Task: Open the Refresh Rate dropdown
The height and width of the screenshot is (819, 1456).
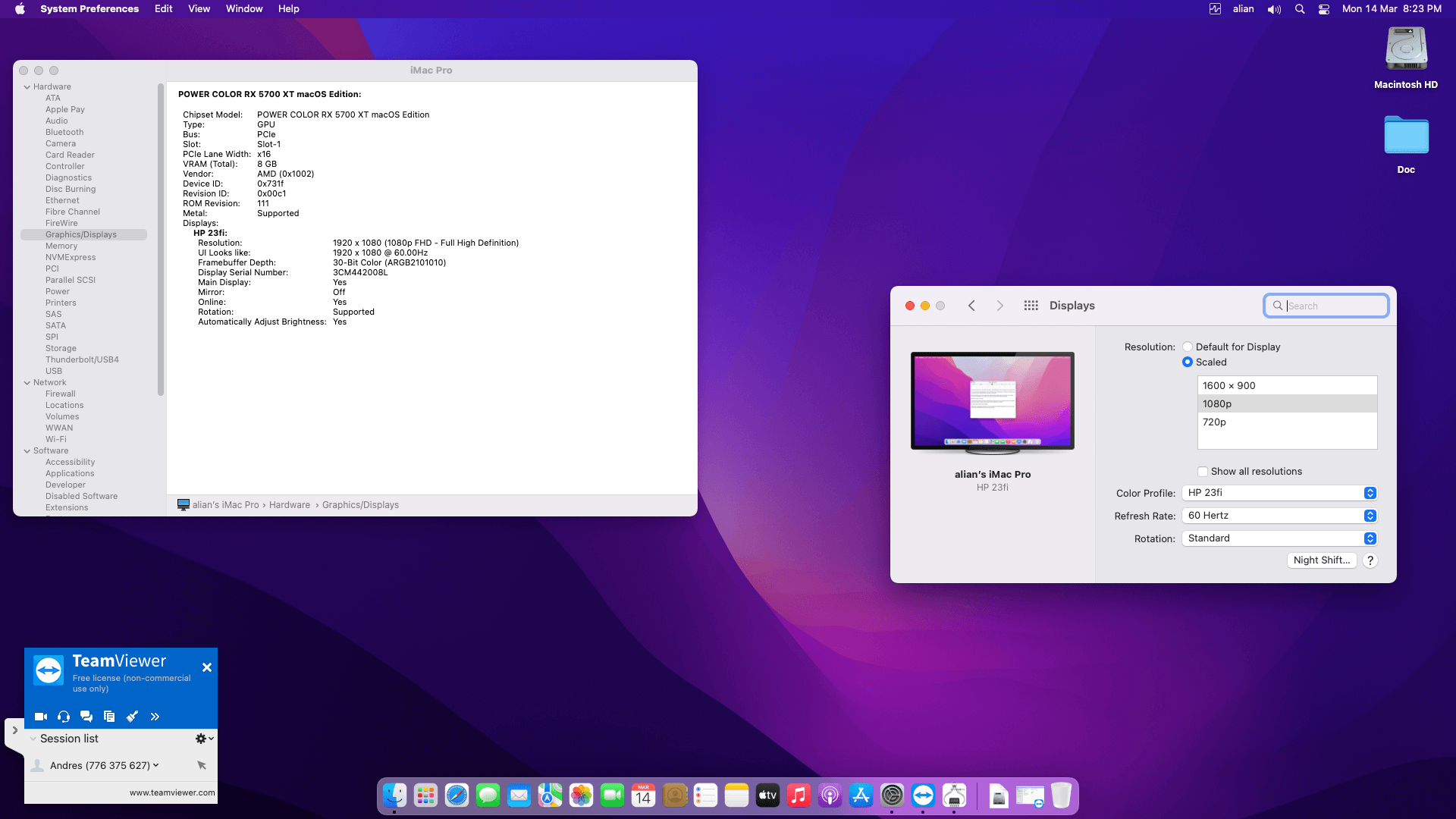Action: pyautogui.click(x=1279, y=516)
